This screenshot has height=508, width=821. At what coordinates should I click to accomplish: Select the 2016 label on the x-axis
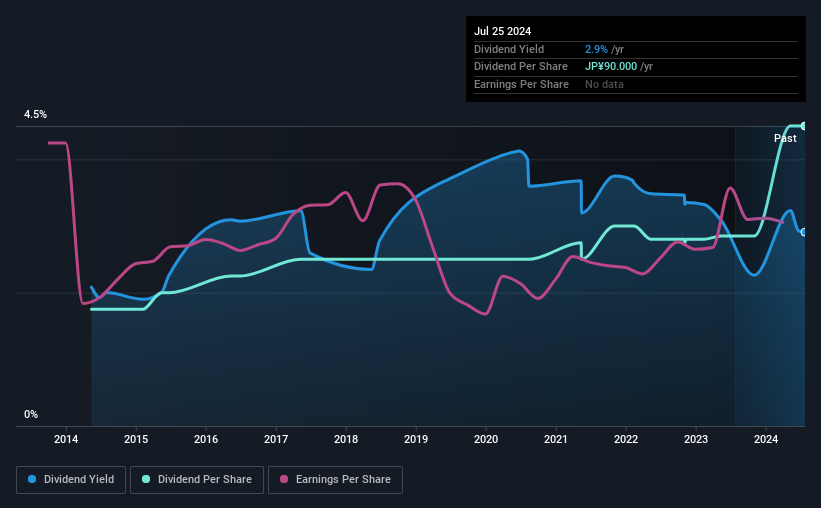(x=206, y=439)
